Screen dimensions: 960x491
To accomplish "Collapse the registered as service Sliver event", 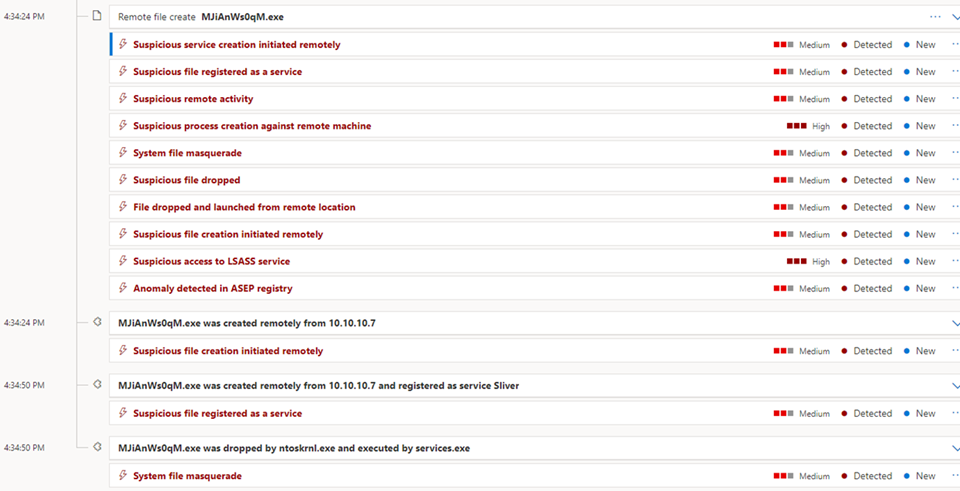I will (954, 385).
